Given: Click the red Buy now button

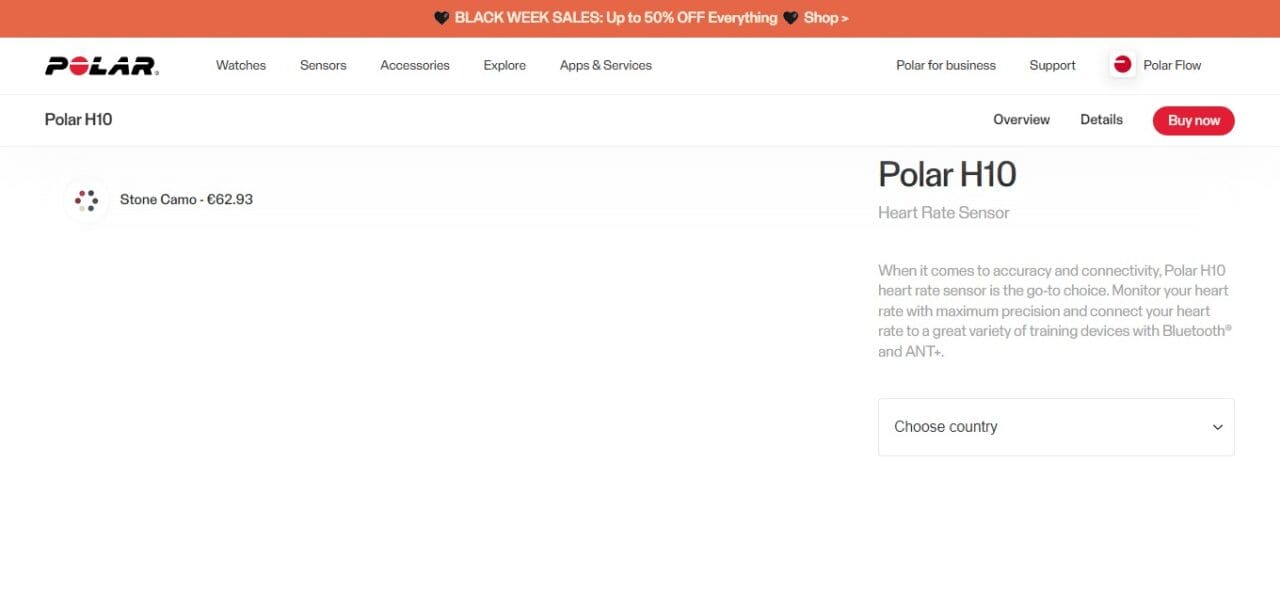Looking at the screenshot, I should coord(1194,120).
